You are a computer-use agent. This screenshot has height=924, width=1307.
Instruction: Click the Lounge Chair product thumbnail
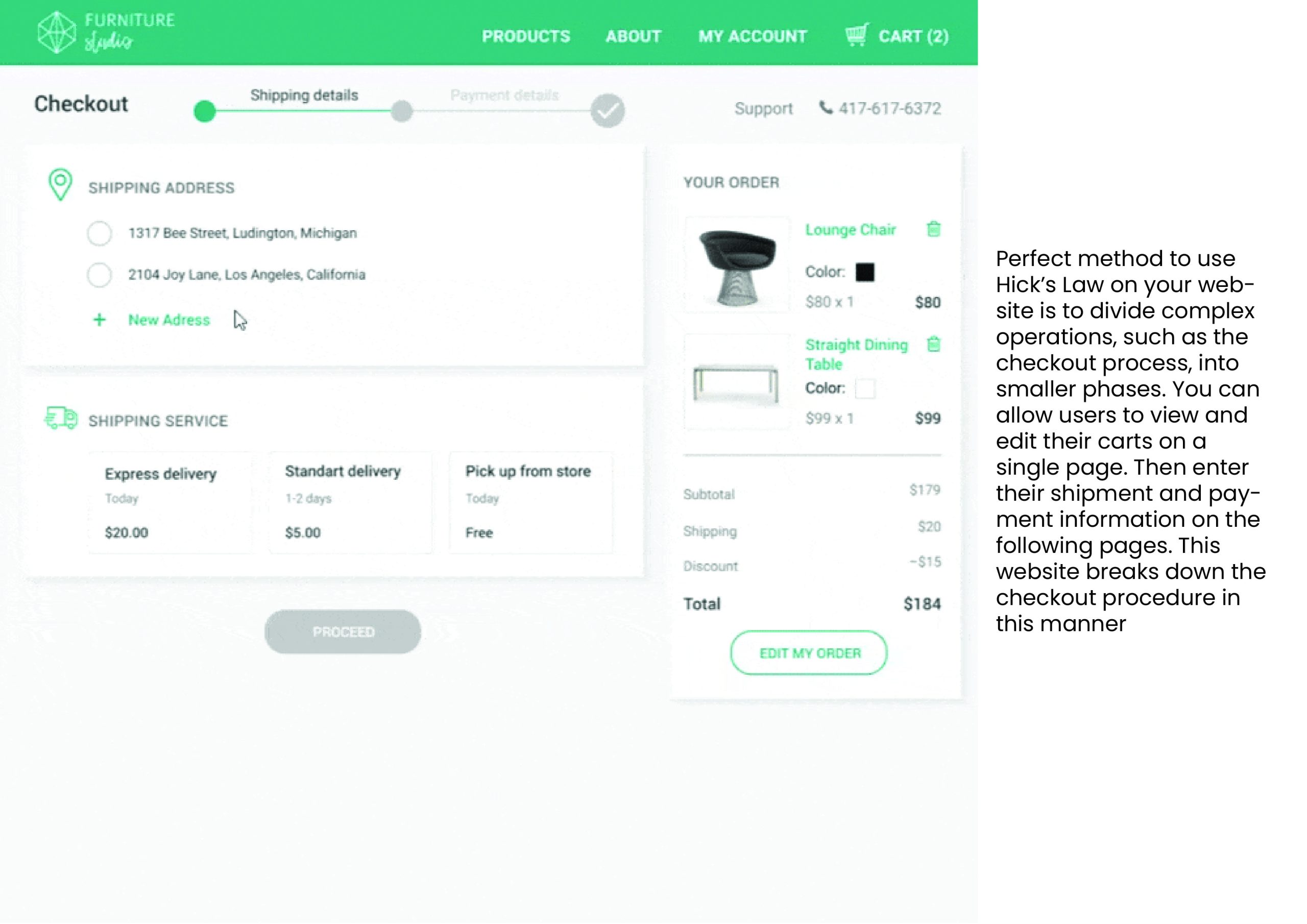[x=737, y=265]
